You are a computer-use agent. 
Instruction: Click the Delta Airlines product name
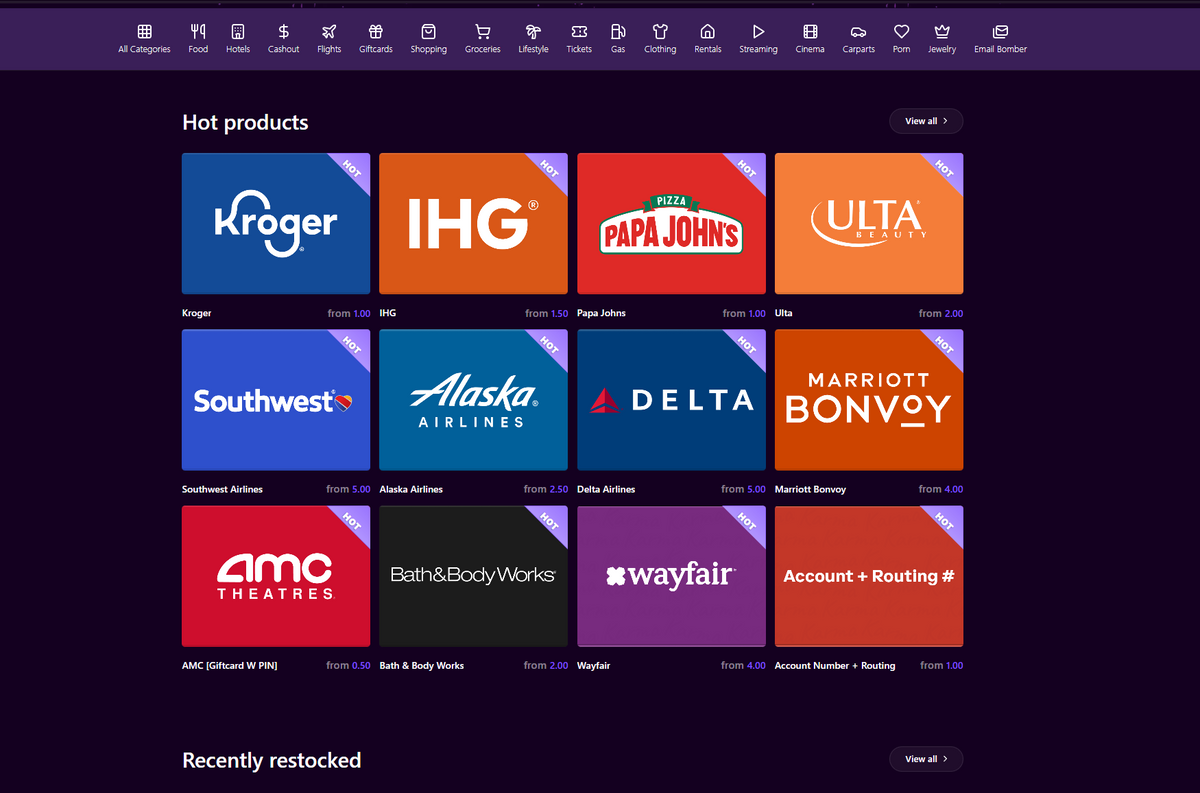coord(606,489)
